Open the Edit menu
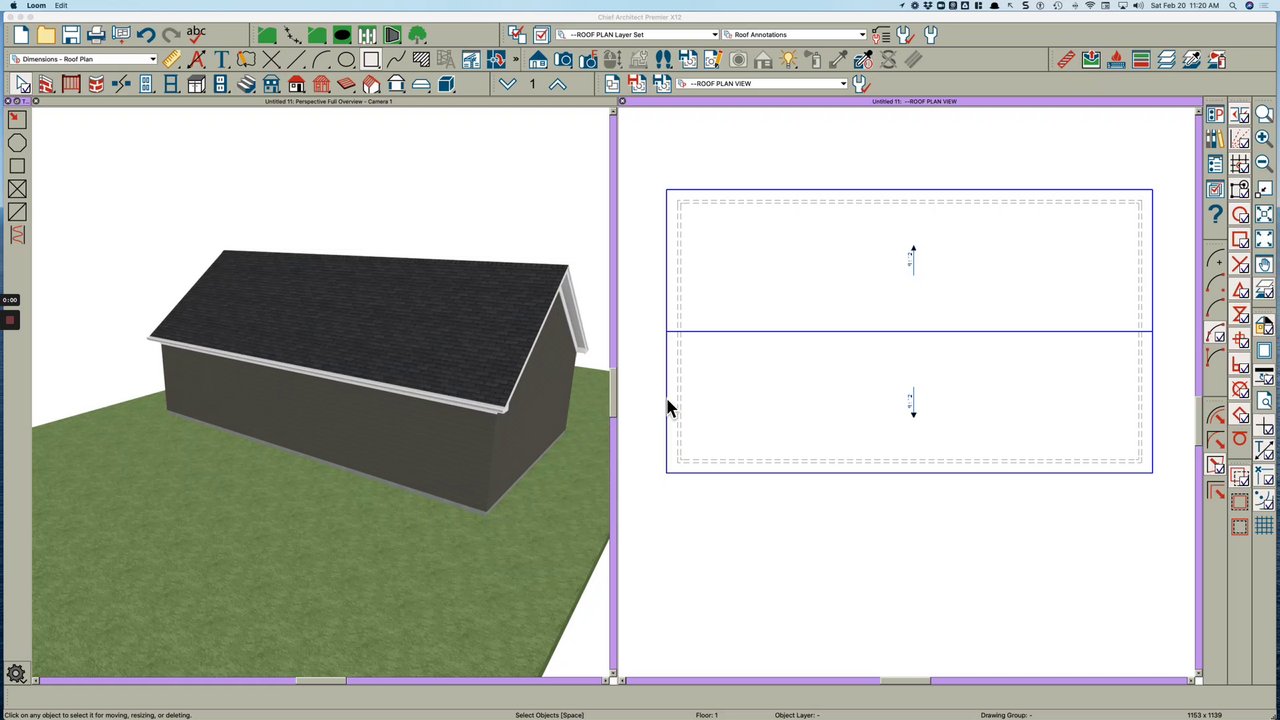 point(61,6)
